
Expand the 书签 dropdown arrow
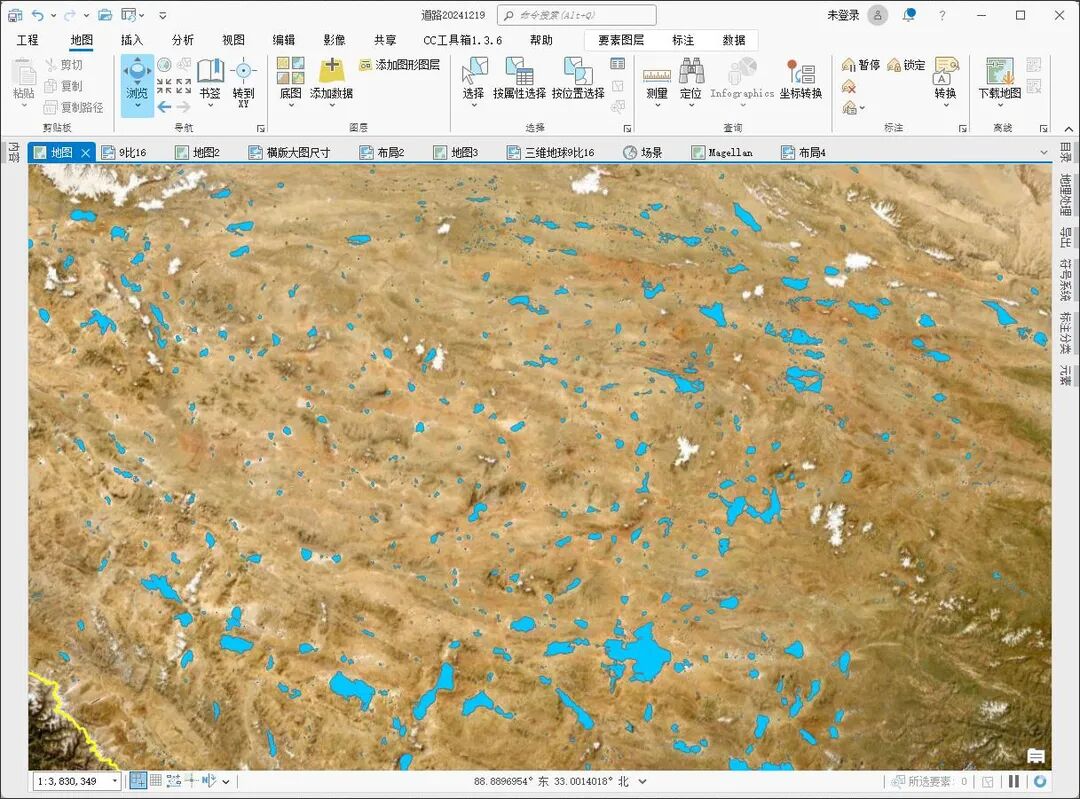[210, 105]
